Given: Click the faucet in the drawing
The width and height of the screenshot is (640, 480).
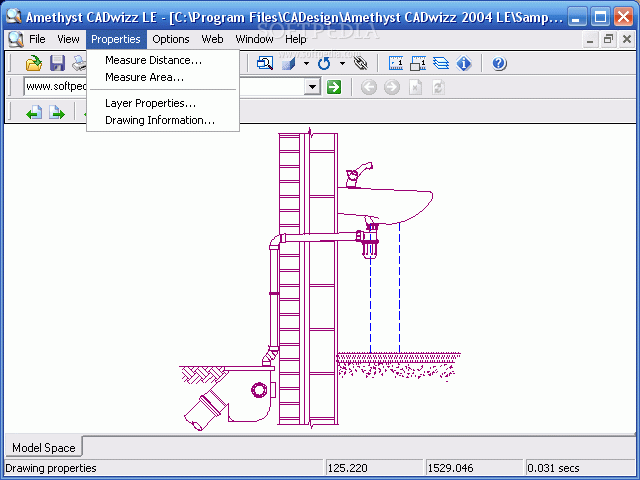Looking at the screenshot, I should click(358, 175).
